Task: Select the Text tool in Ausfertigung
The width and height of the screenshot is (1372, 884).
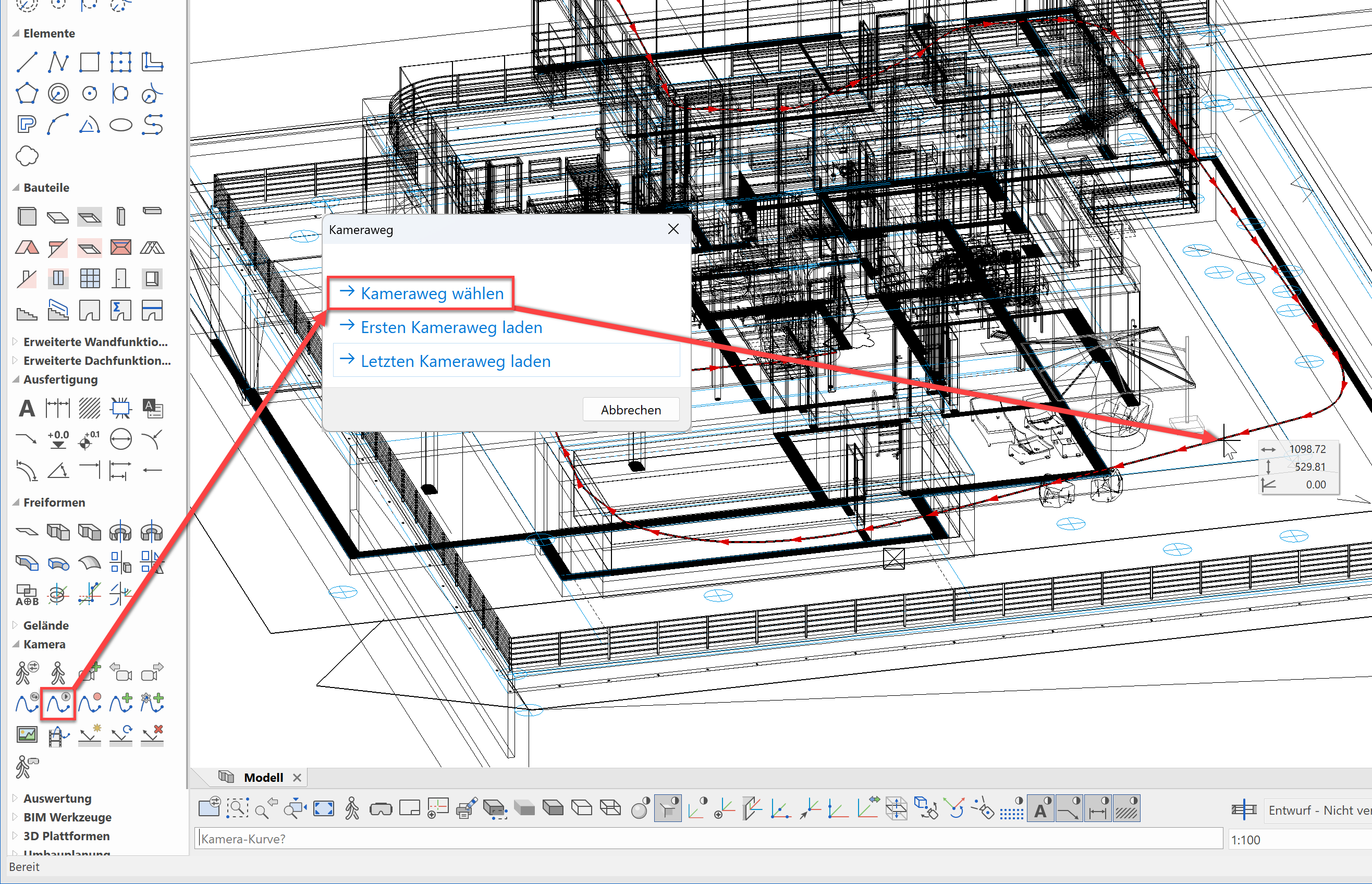Action: [27, 409]
